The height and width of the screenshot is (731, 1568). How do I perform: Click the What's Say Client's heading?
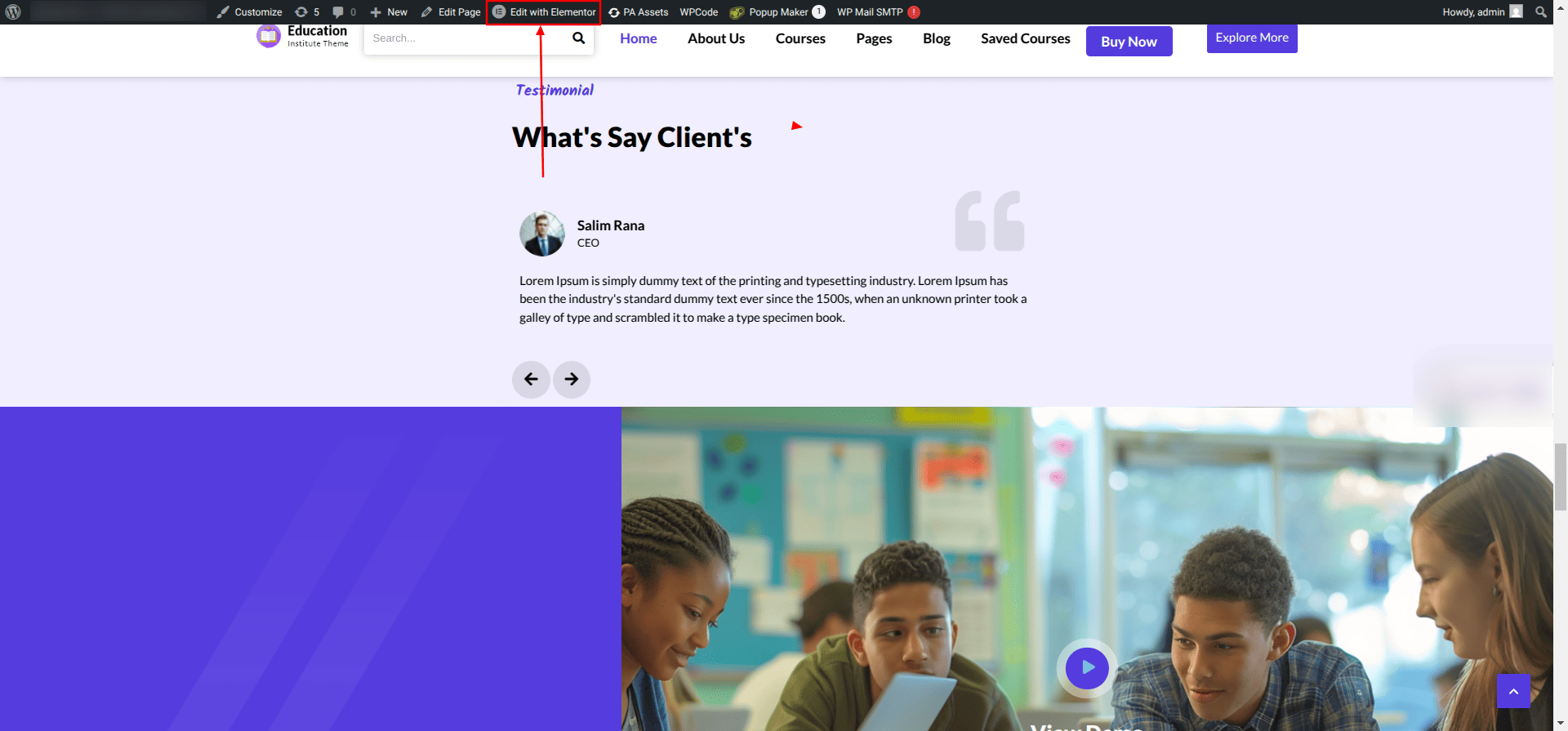point(632,137)
